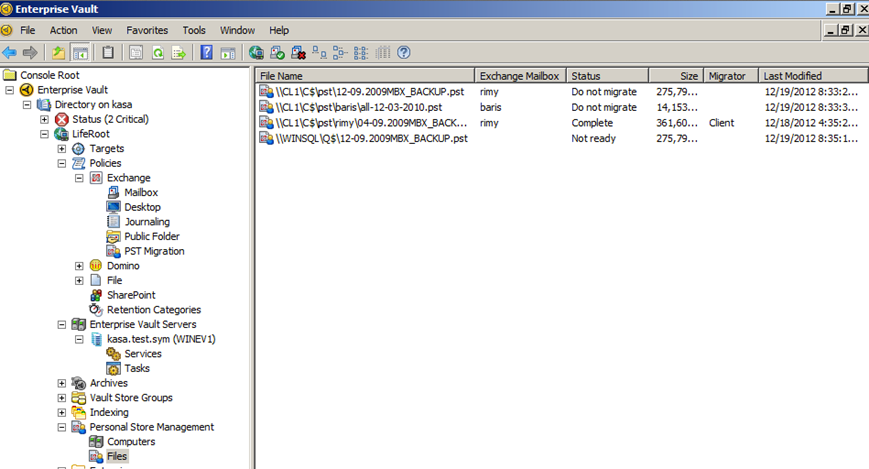Select Computers under Personal Store Management
The width and height of the screenshot is (869, 469).
click(x=131, y=442)
